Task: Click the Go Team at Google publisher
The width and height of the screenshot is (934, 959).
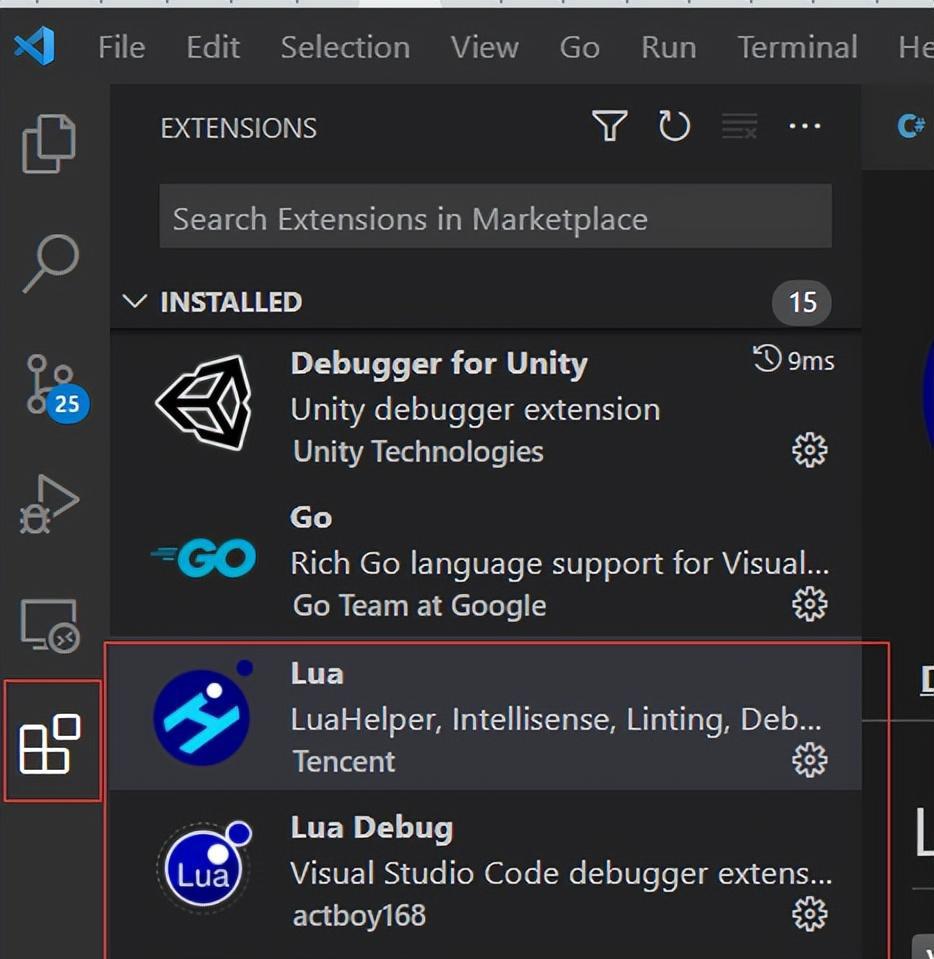Action: coord(420,605)
